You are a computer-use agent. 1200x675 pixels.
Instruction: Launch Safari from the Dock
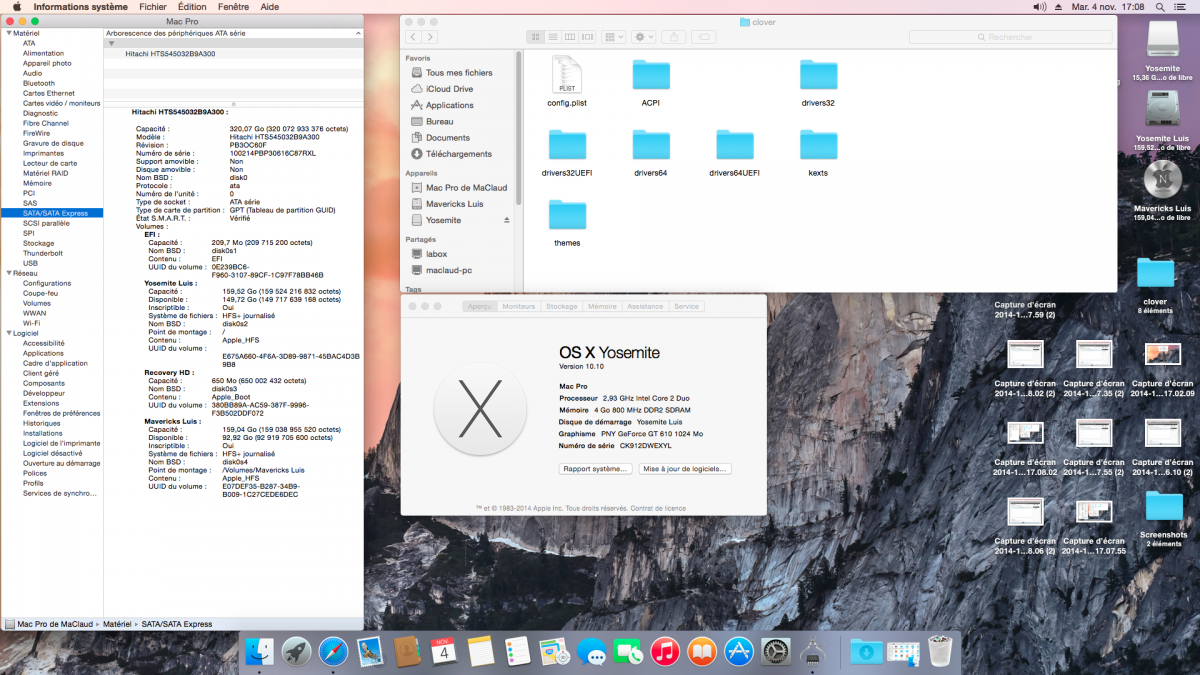tap(334, 652)
